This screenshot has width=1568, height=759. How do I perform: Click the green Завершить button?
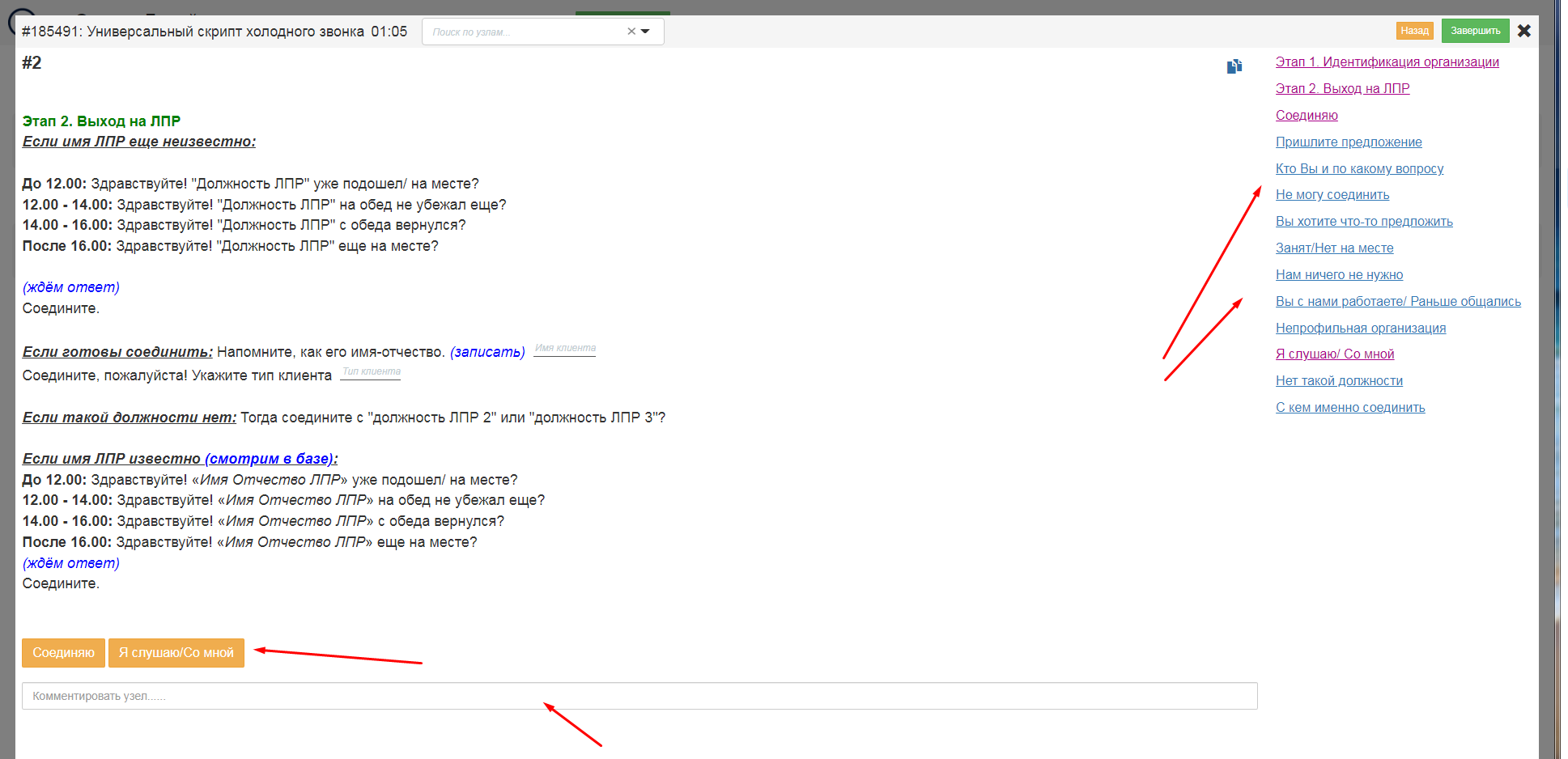(1475, 31)
